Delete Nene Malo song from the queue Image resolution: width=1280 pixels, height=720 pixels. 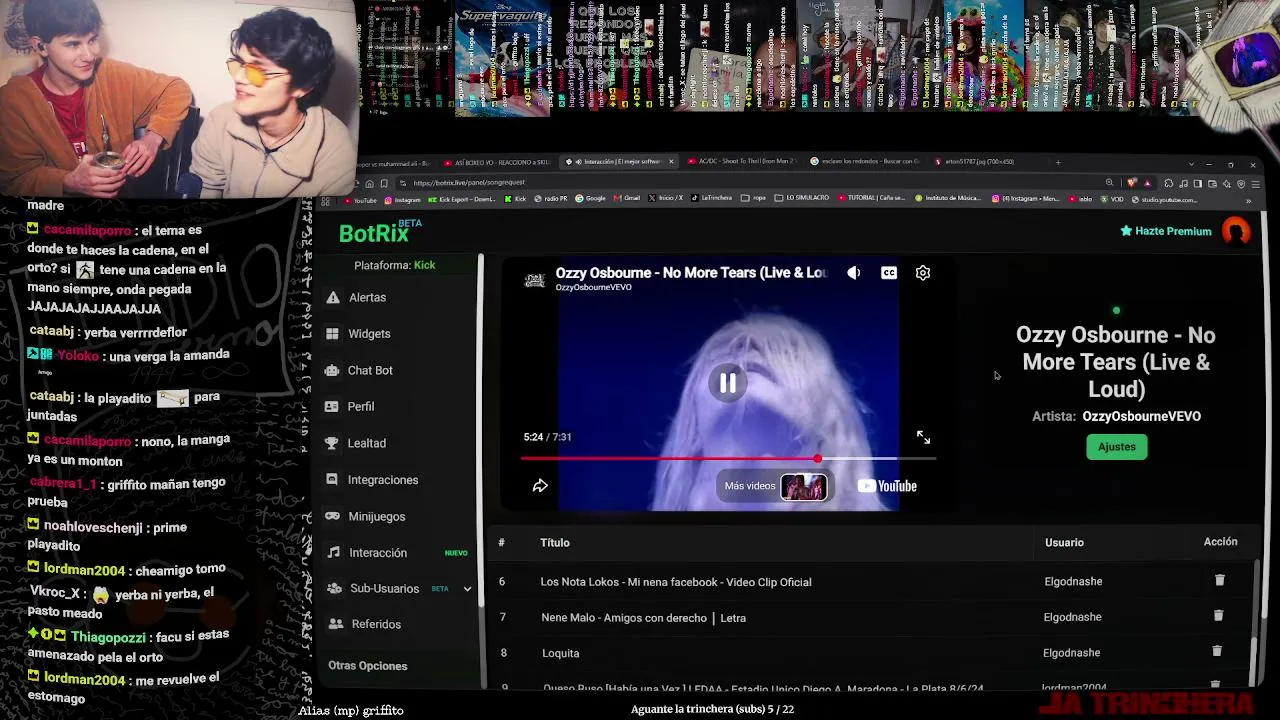coord(1218,616)
